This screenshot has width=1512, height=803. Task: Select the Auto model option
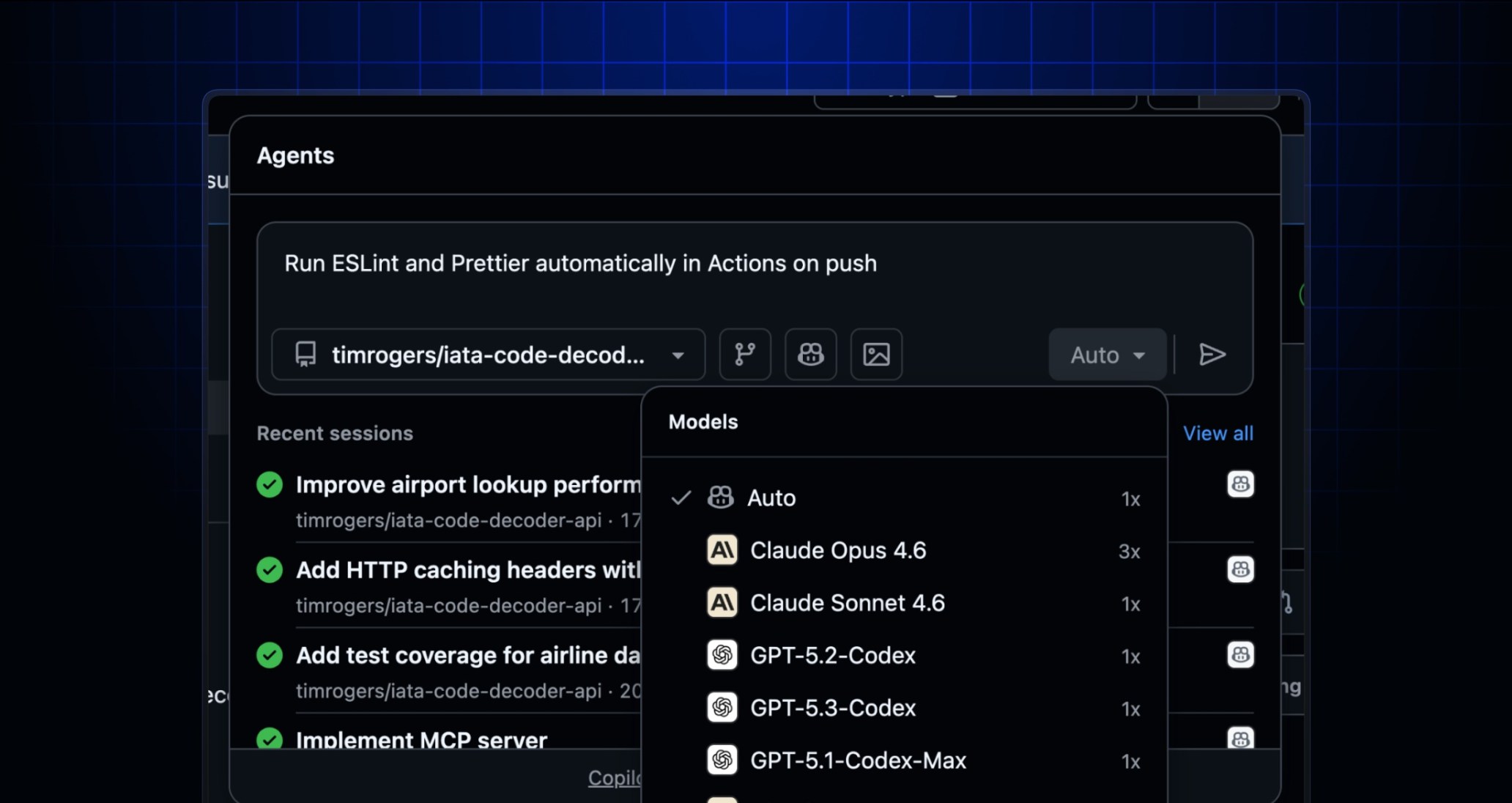(x=771, y=498)
